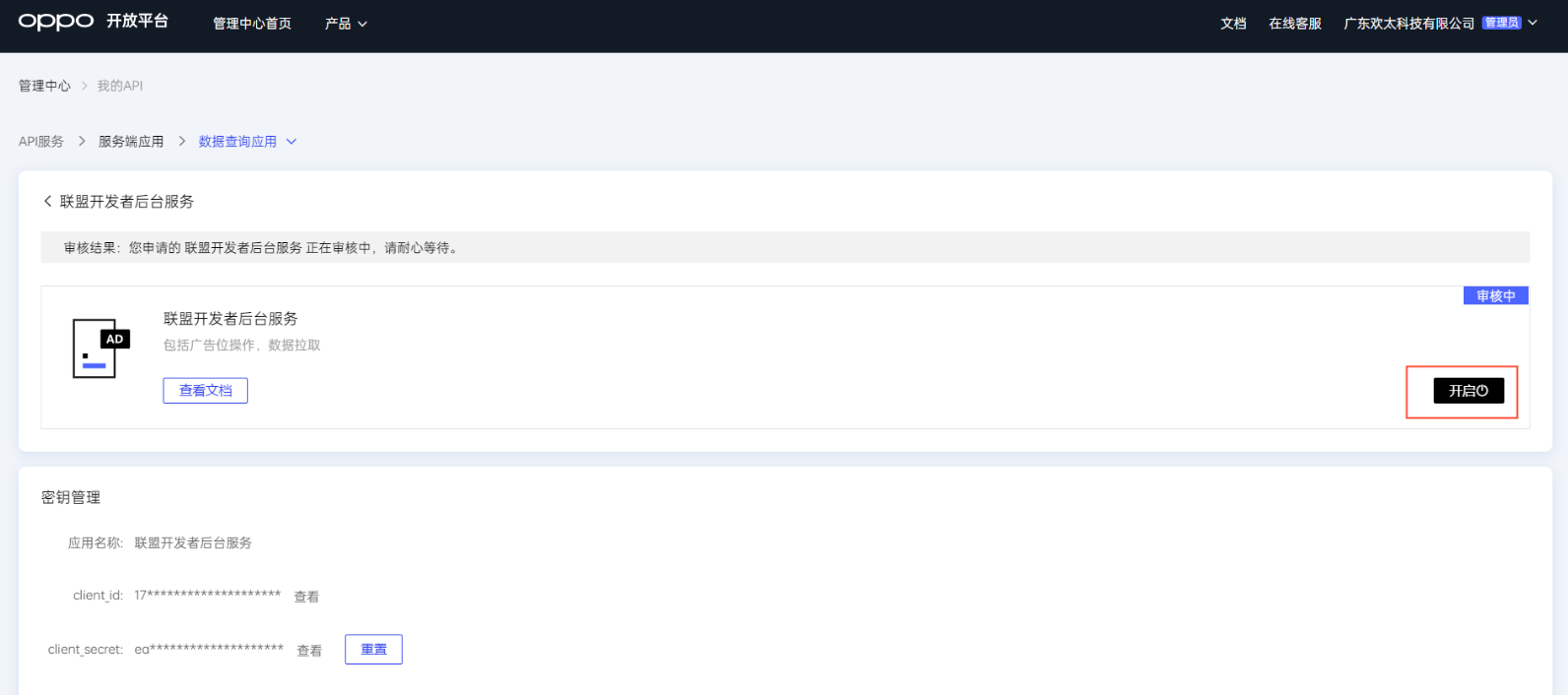
Task: Click the OPPO open platform logo
Action: [93, 22]
